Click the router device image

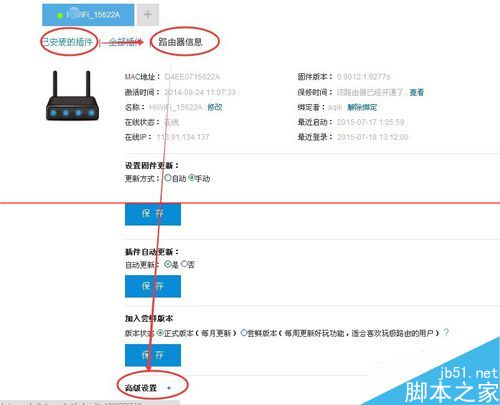click(x=72, y=96)
